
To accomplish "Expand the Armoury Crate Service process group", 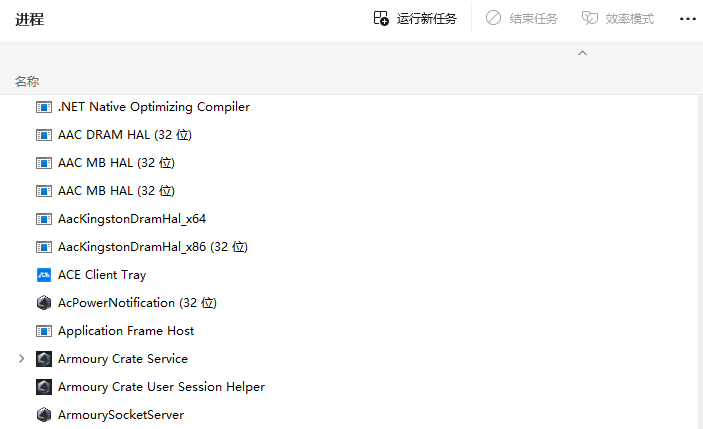I will pos(22,359).
